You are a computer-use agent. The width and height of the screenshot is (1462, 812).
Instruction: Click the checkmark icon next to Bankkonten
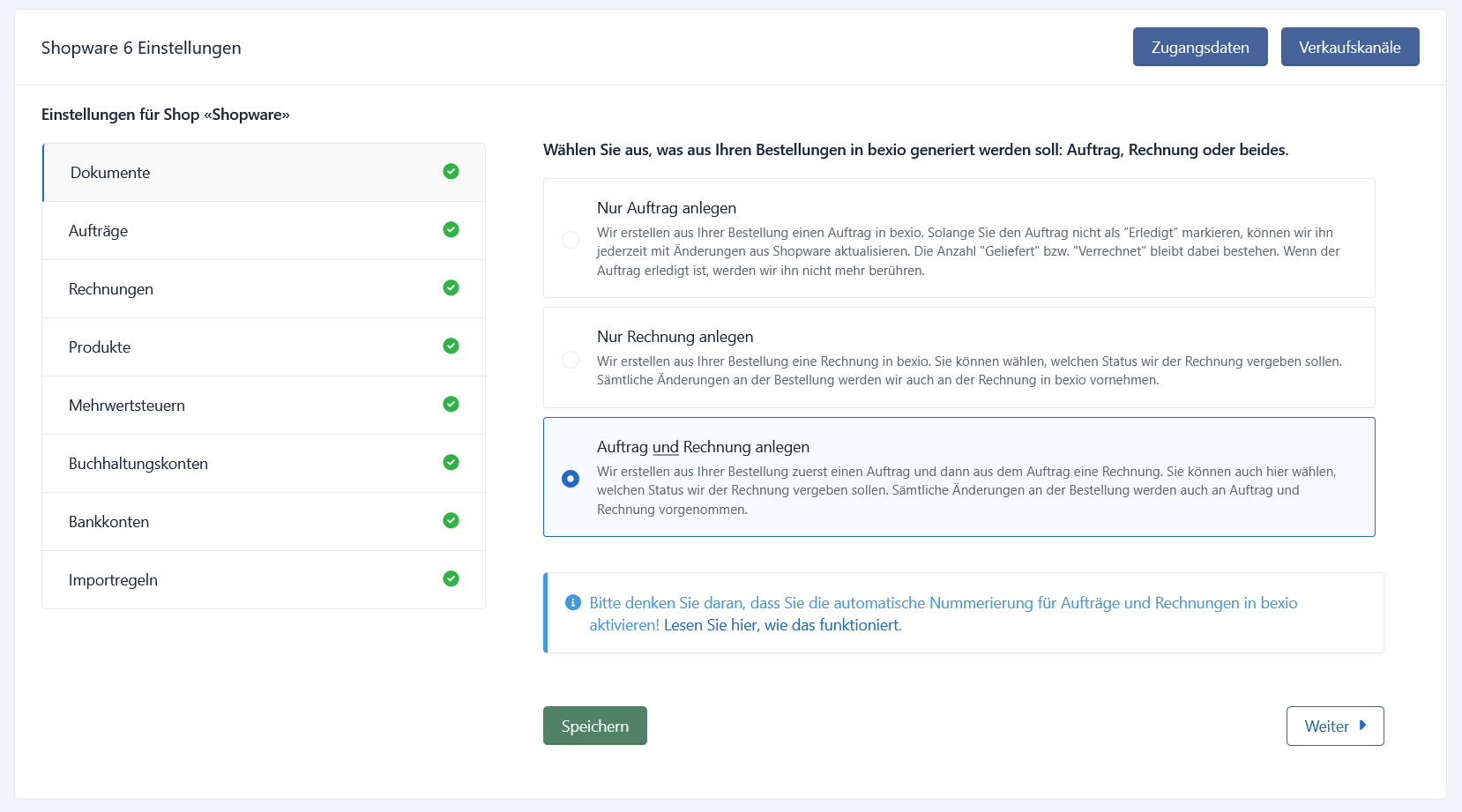(451, 520)
